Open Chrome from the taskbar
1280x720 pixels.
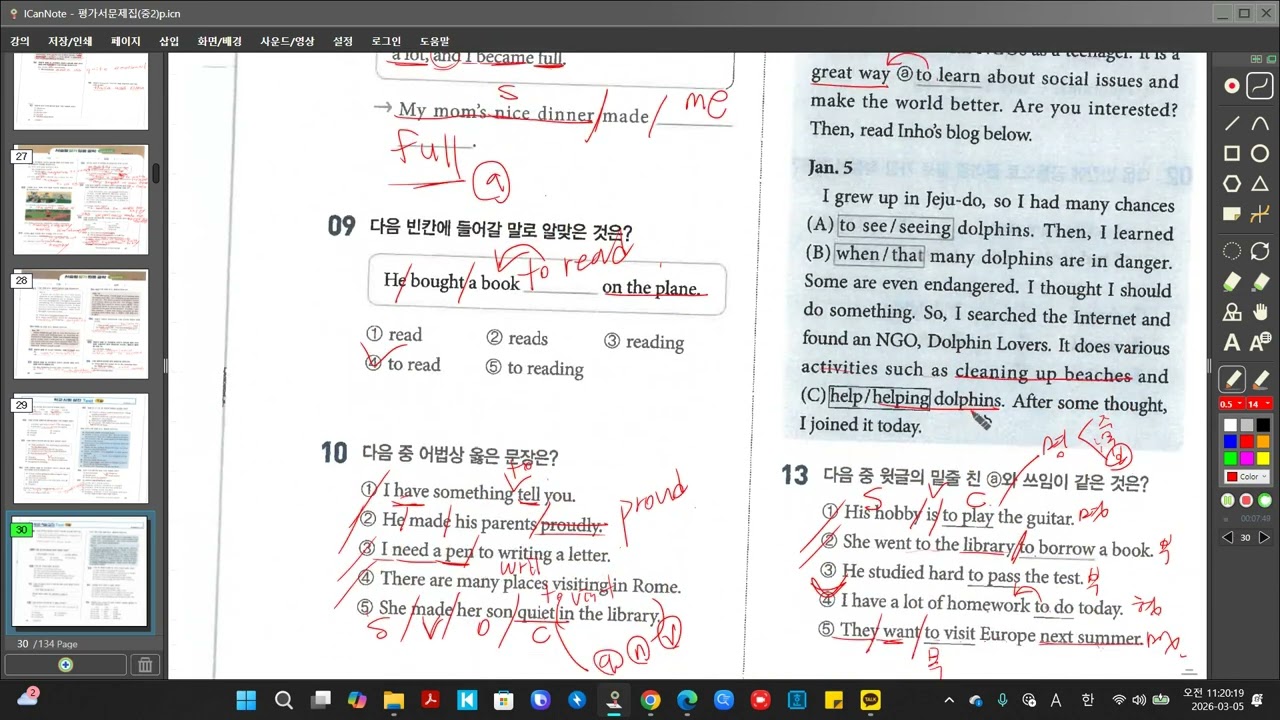pos(650,700)
